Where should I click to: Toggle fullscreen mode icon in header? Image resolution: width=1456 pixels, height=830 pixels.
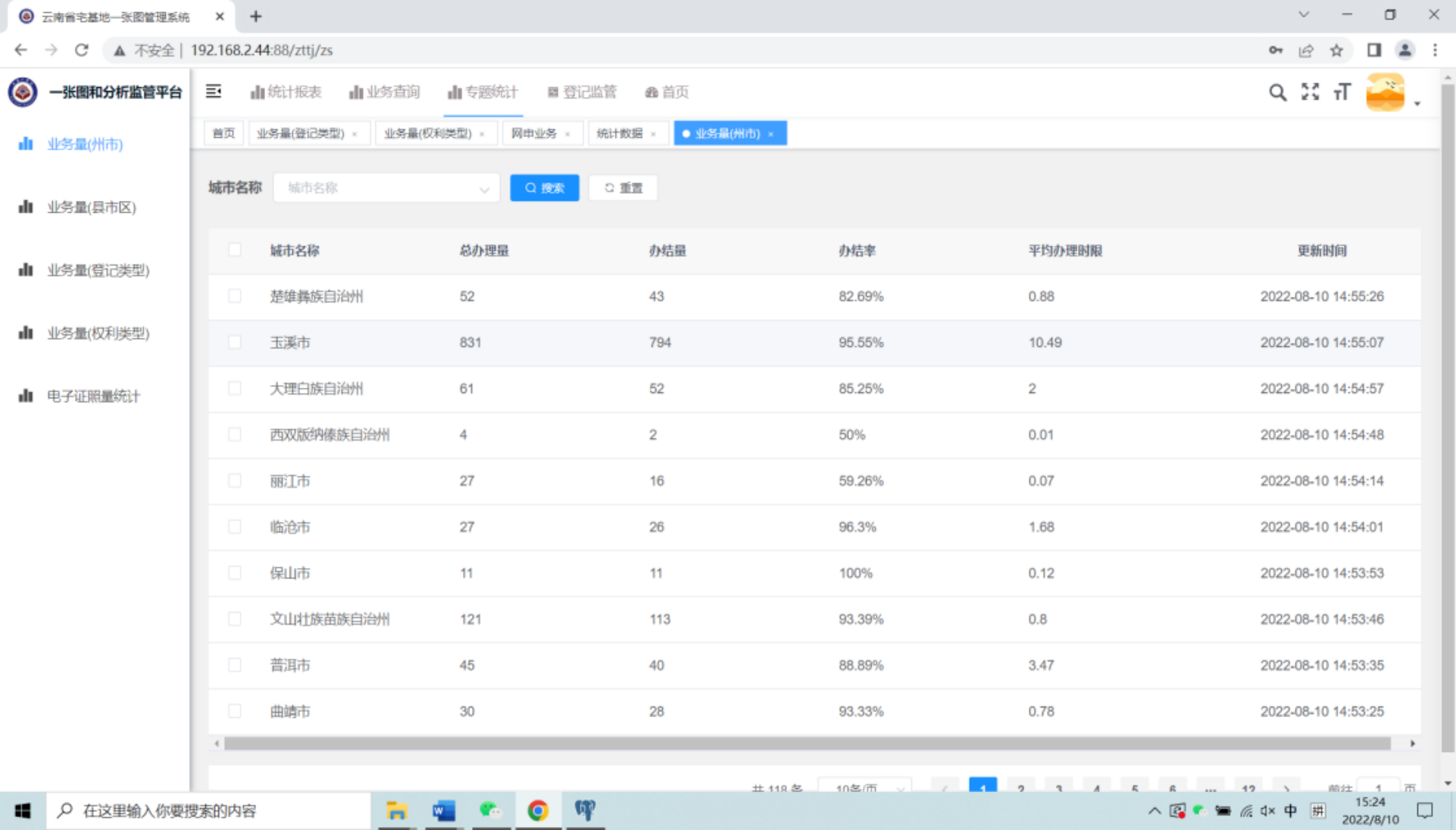pos(1310,92)
